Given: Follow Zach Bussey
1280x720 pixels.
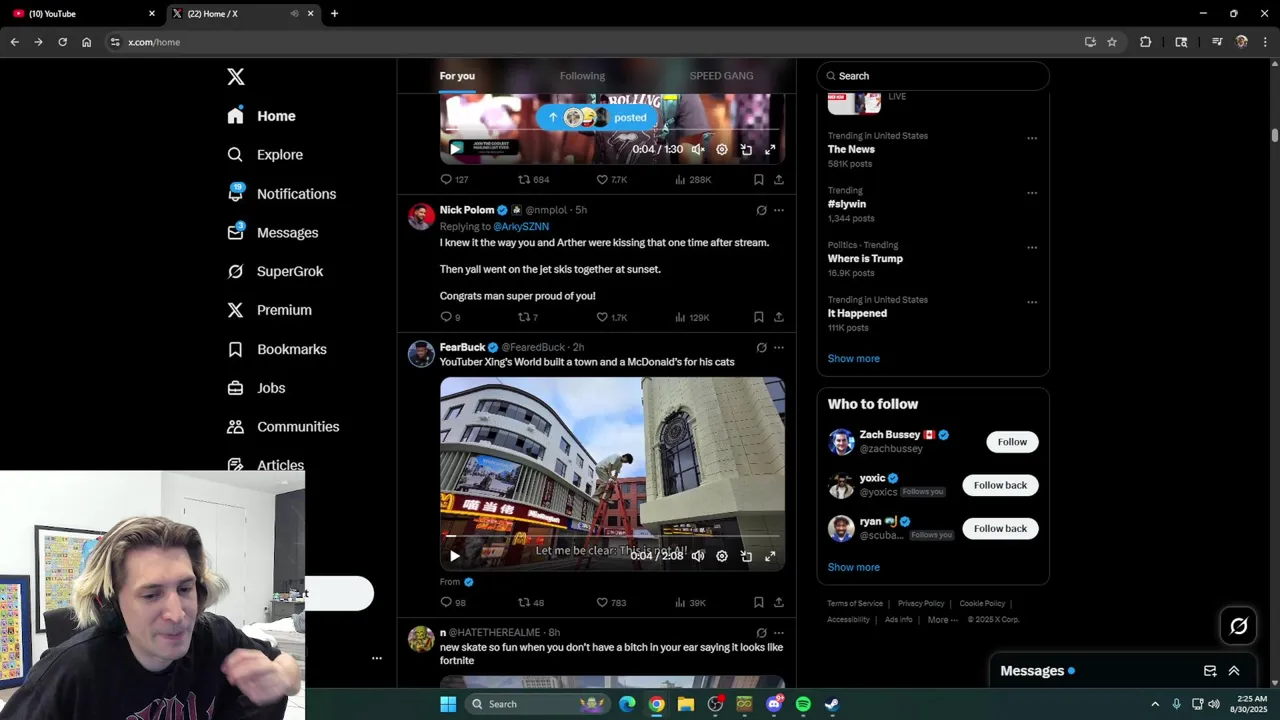Looking at the screenshot, I should pyautogui.click(x=1012, y=442).
